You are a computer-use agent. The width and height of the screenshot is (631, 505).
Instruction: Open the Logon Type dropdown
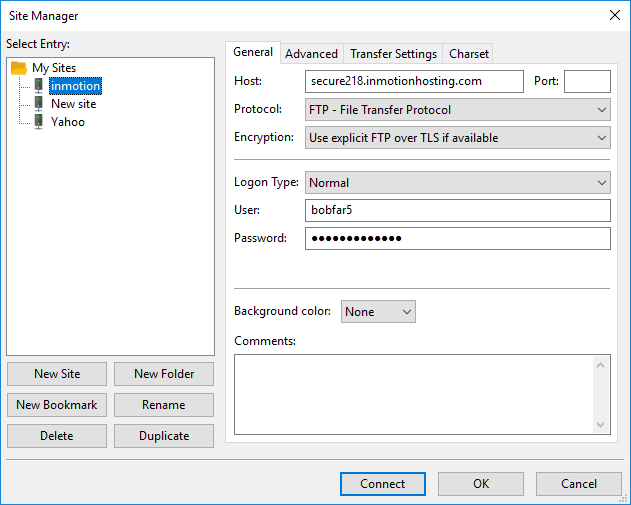pyautogui.click(x=457, y=183)
